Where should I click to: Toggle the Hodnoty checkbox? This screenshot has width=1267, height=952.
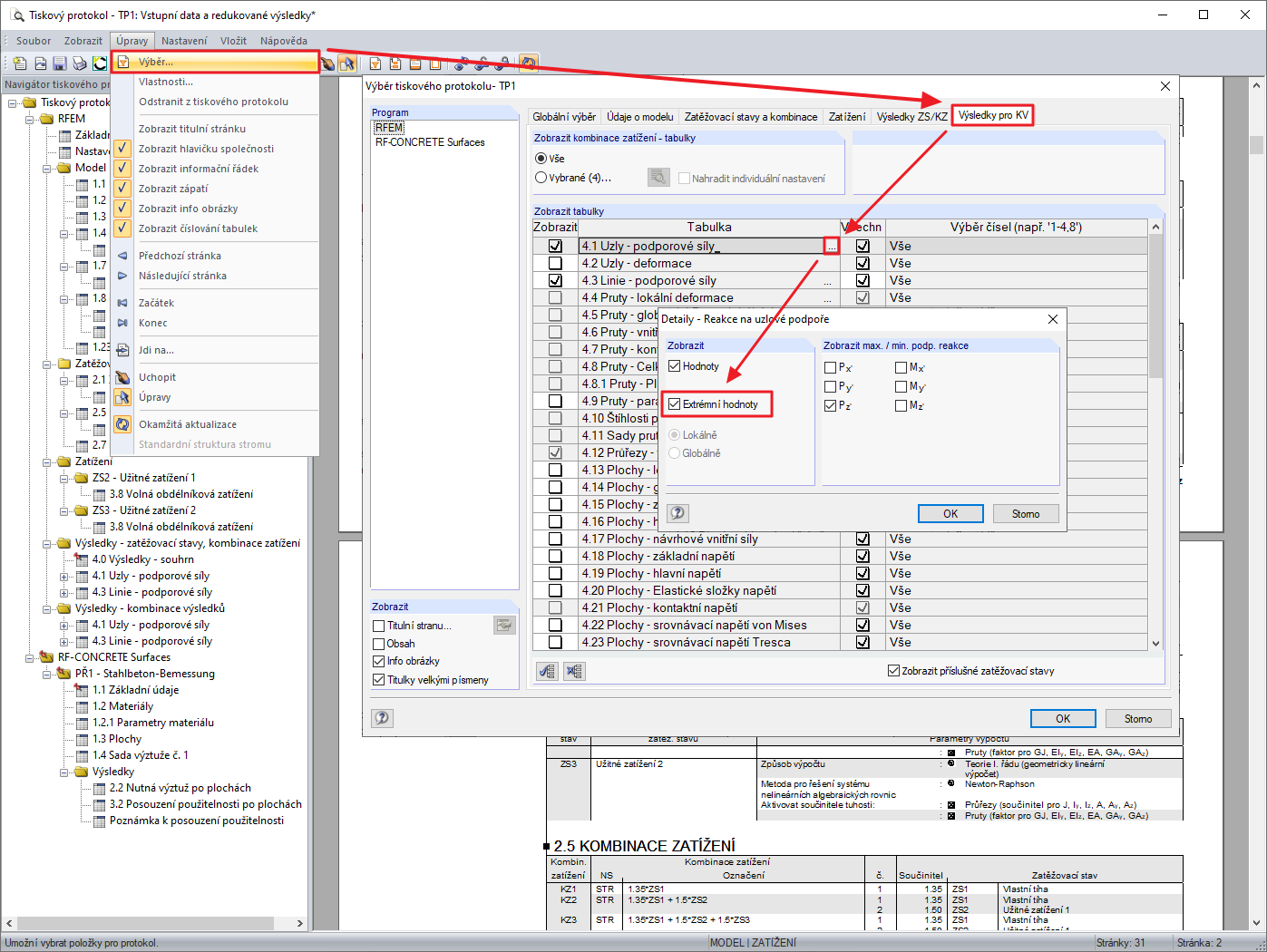[675, 366]
